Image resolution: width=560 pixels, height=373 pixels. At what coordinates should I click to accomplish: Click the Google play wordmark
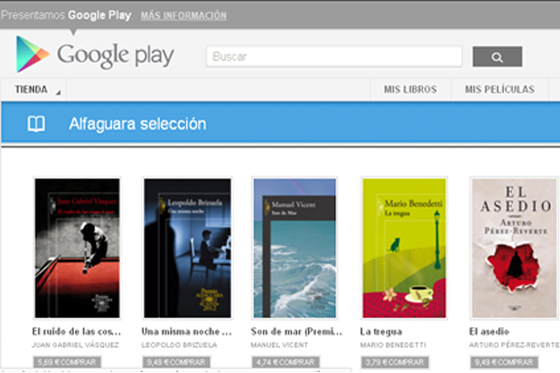pos(115,55)
